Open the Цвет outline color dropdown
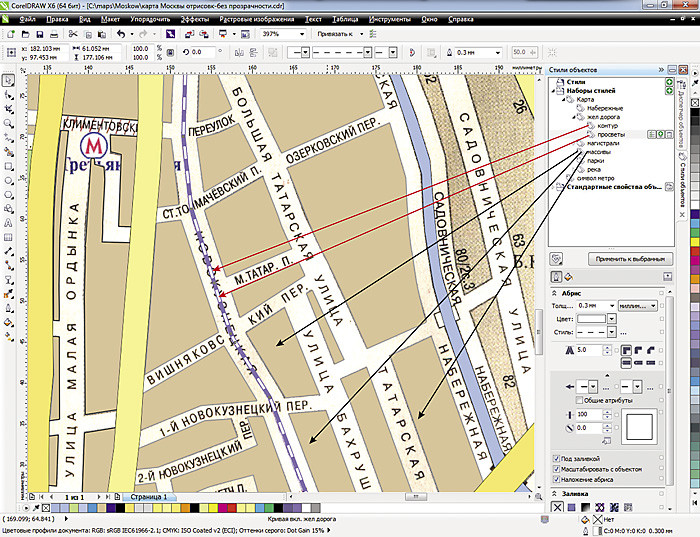Viewport: 700px width, 537px height. pyautogui.click(x=611, y=318)
